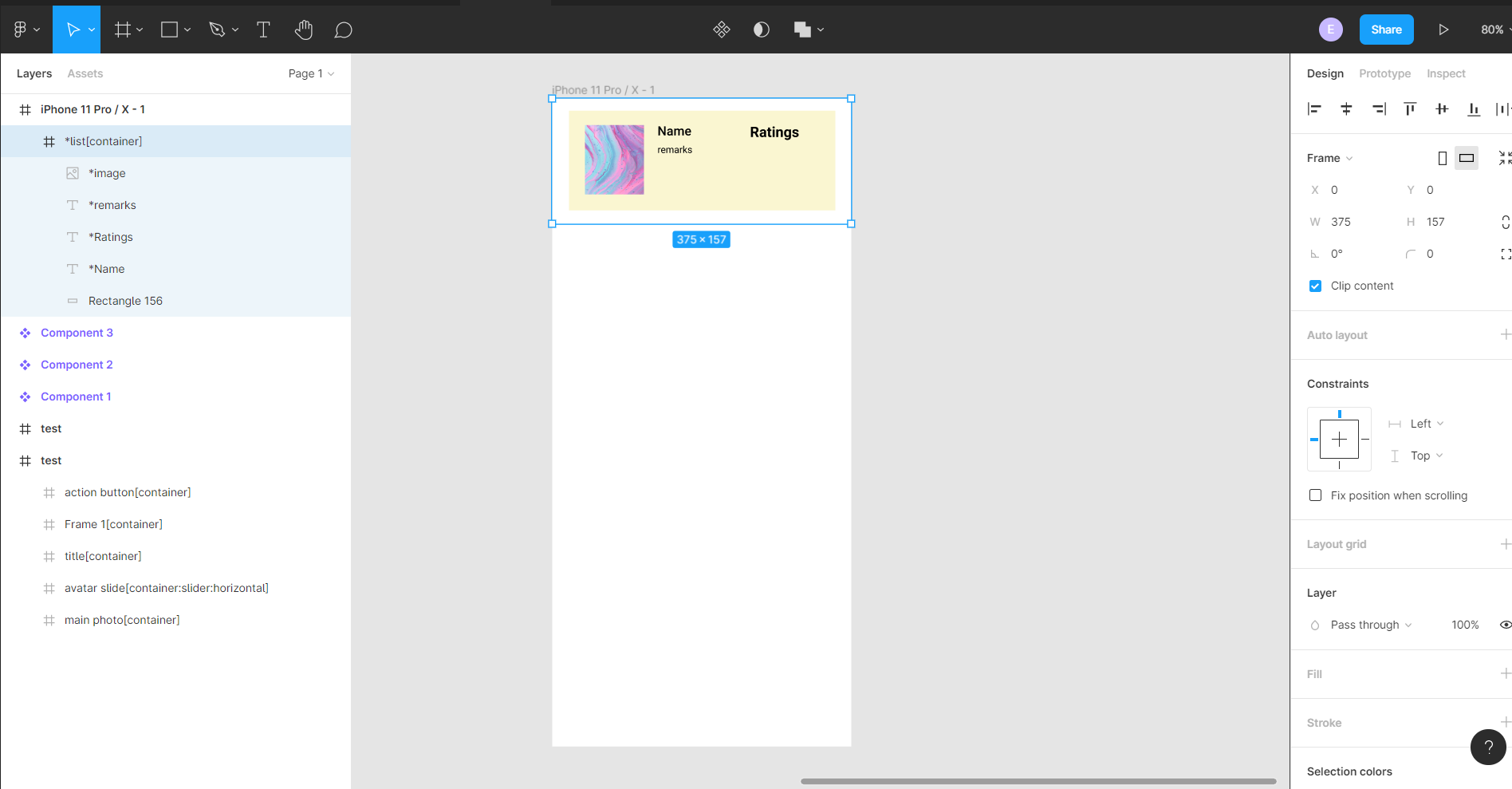1512x789 pixels.
Task: Set frame to landscape orientation
Action: [x=1467, y=158]
